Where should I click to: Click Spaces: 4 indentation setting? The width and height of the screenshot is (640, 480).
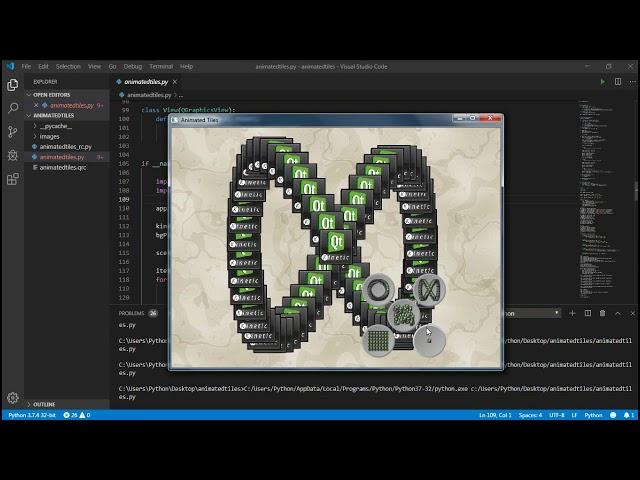point(530,415)
